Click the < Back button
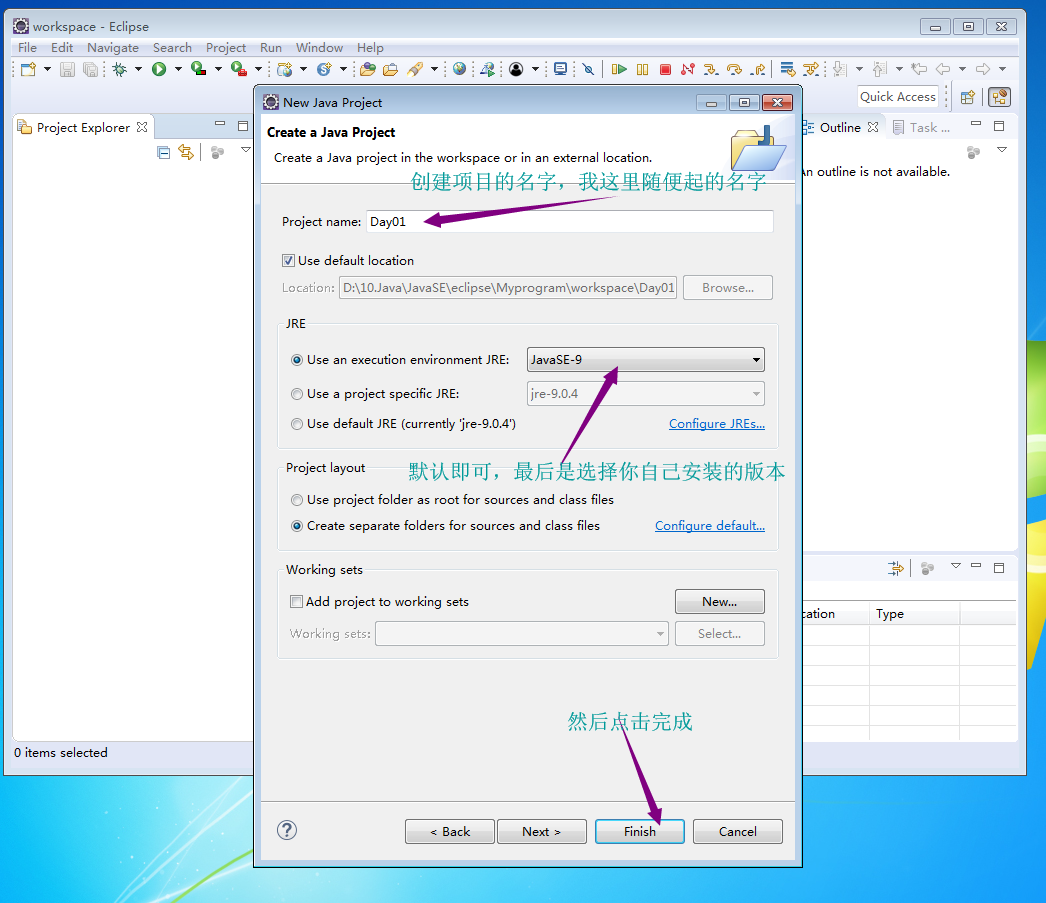Viewport: 1046px width, 903px height. (x=450, y=832)
